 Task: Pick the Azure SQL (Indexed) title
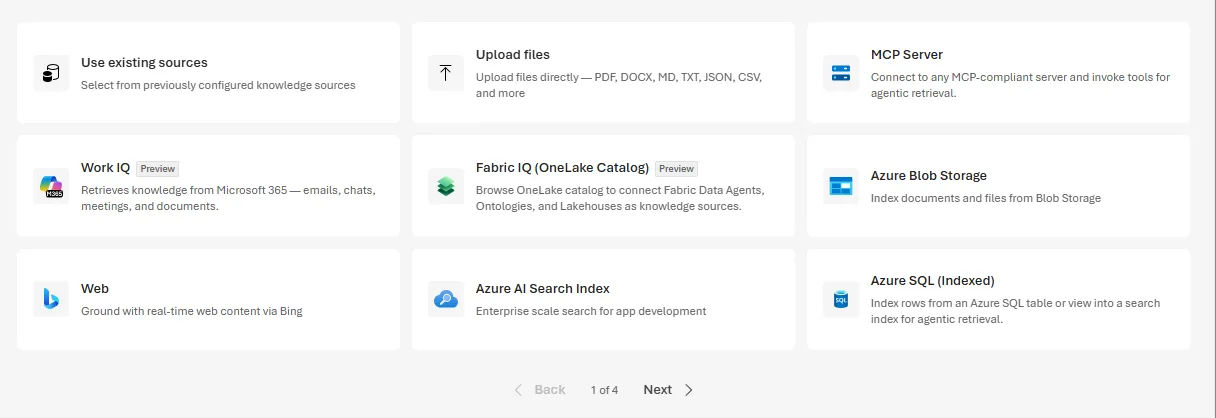pyautogui.click(x=933, y=280)
